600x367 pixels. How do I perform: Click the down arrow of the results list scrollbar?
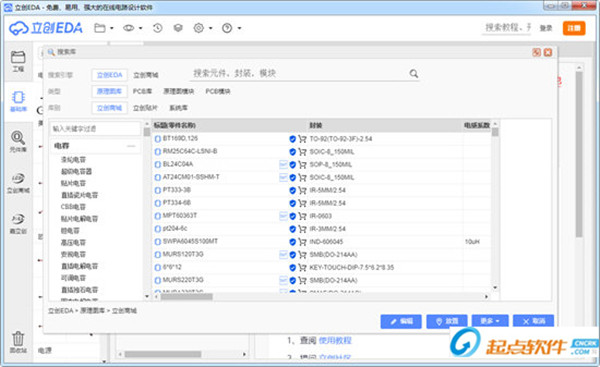495,287
